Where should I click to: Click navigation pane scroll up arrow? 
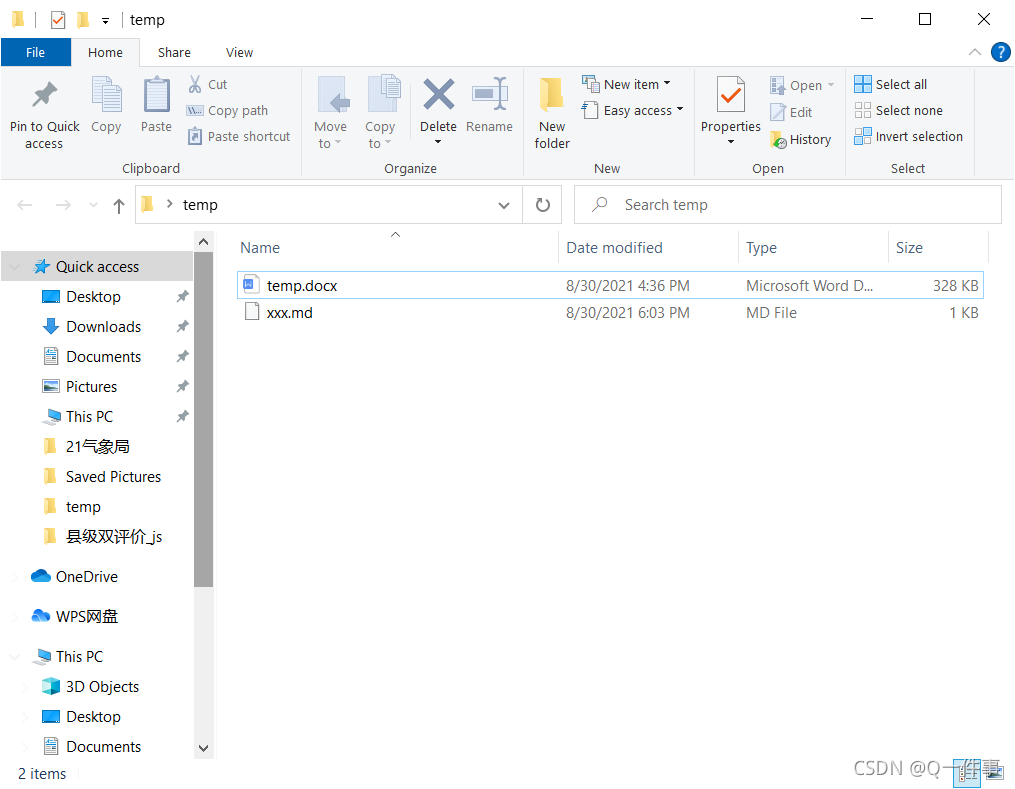click(x=203, y=241)
